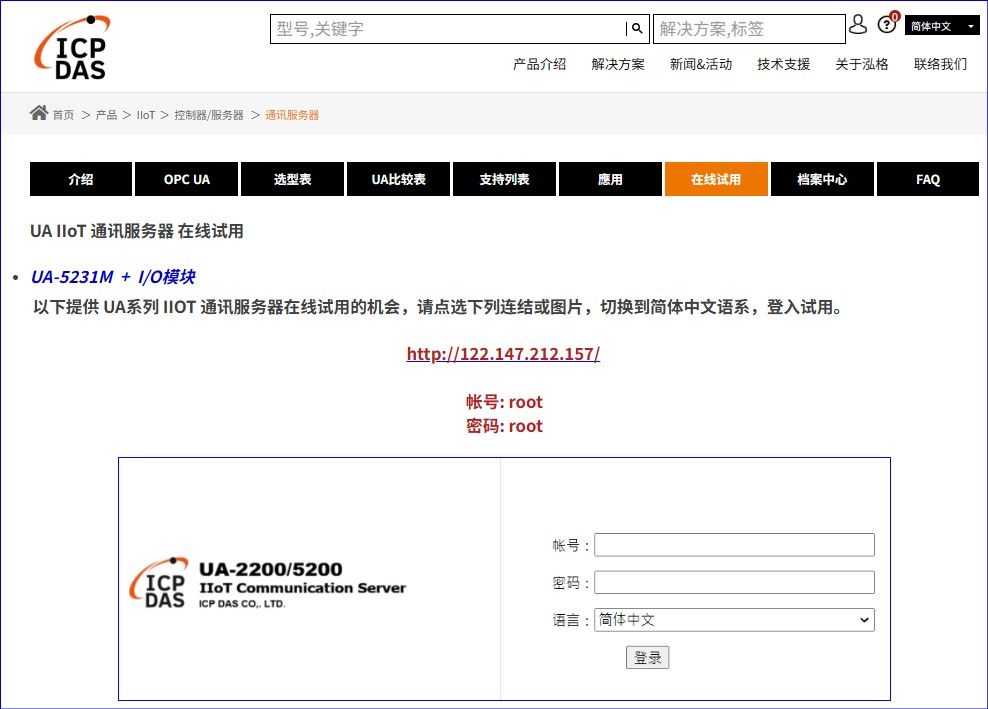Focus the 解决方案,标签 search field
Image resolution: width=988 pixels, height=709 pixels.
[x=749, y=29]
